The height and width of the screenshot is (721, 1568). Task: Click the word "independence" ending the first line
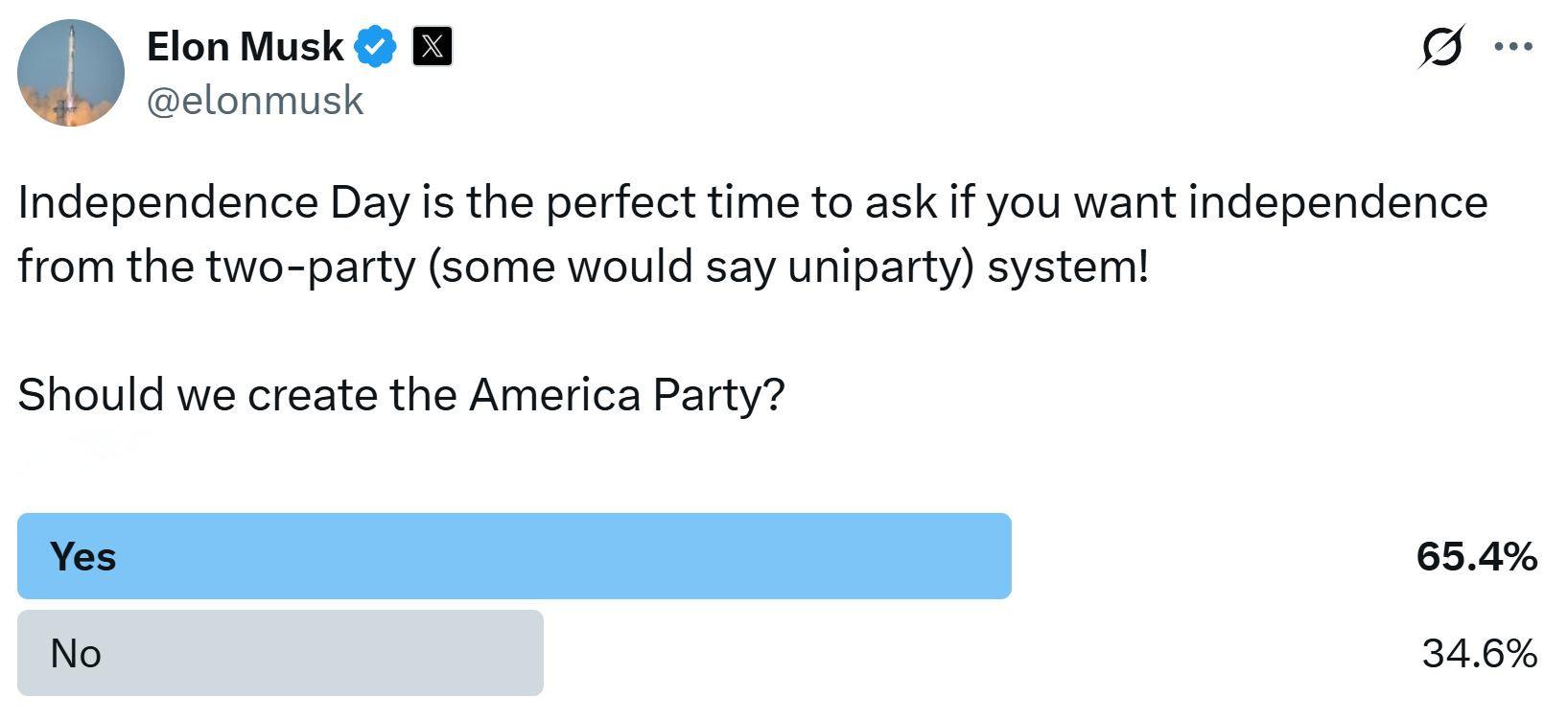tap(1339, 203)
